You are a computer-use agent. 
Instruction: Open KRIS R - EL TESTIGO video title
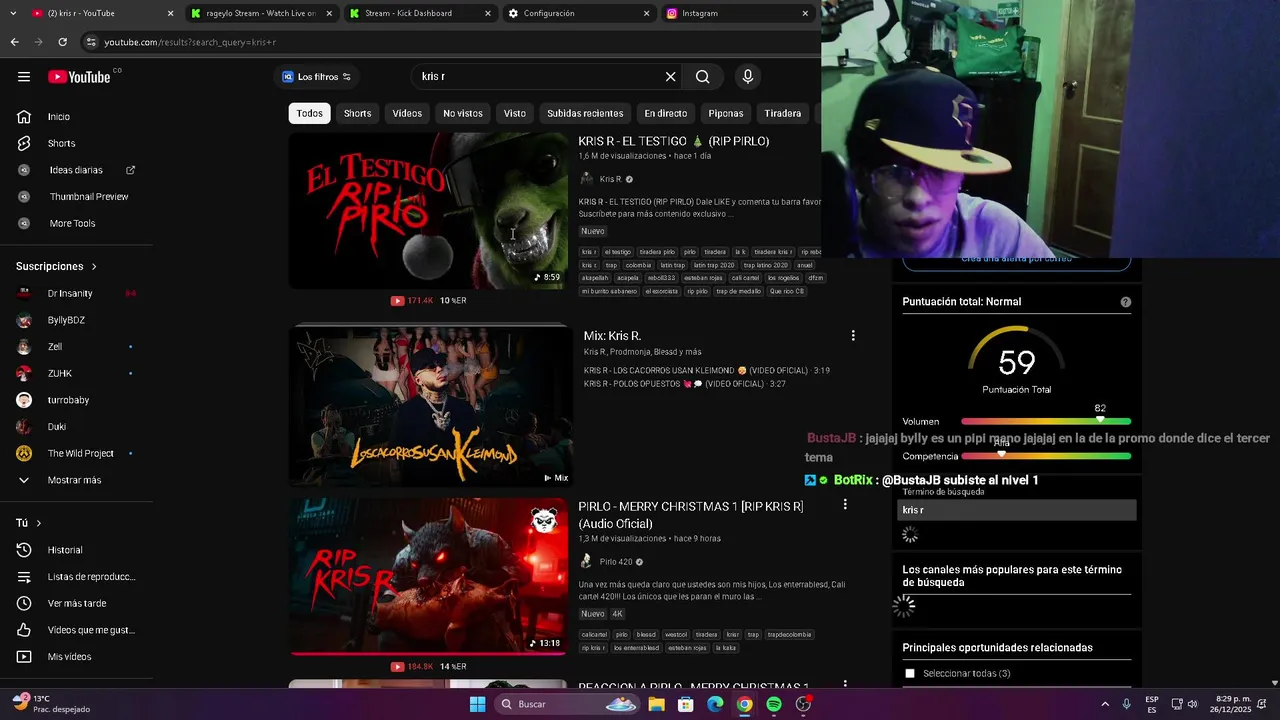pyautogui.click(x=674, y=141)
